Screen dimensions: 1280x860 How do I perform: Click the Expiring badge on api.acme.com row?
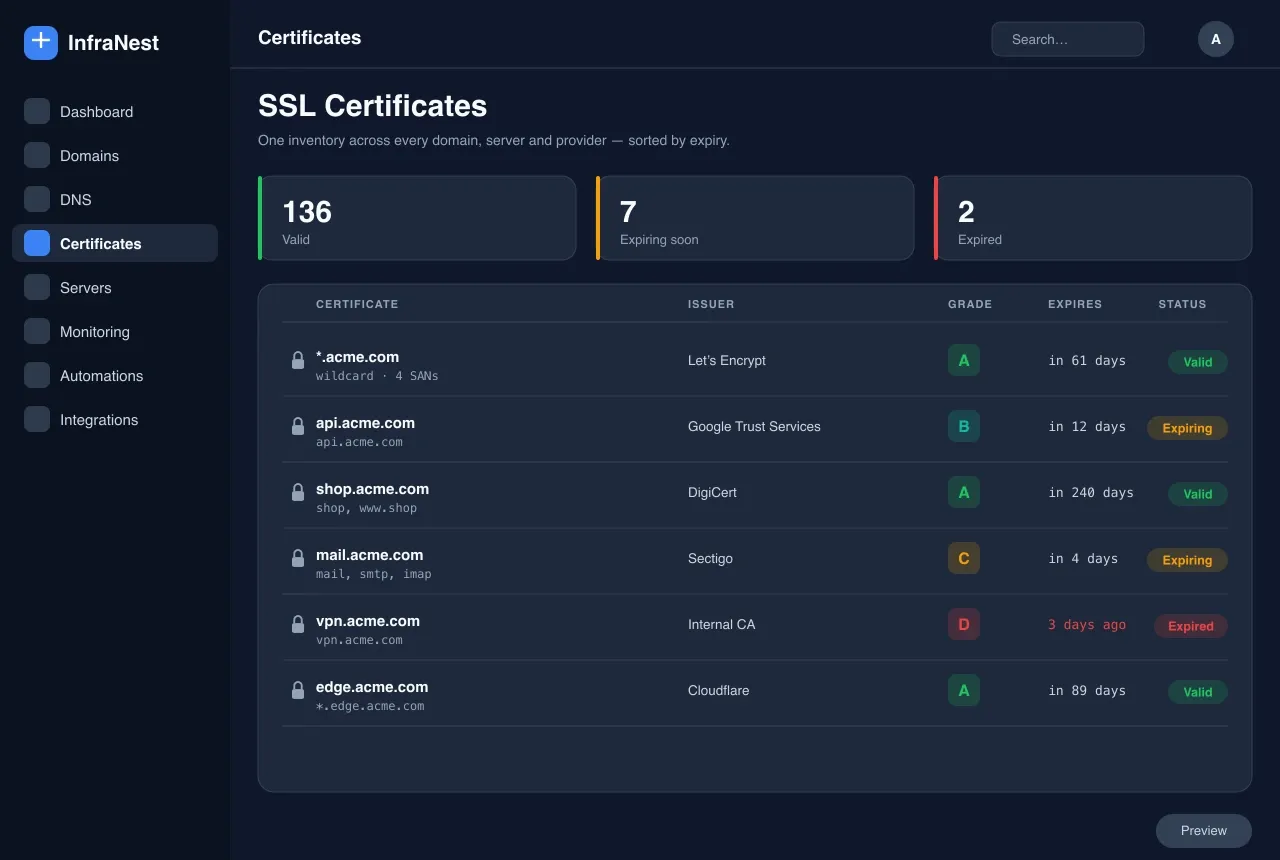[x=1187, y=428]
